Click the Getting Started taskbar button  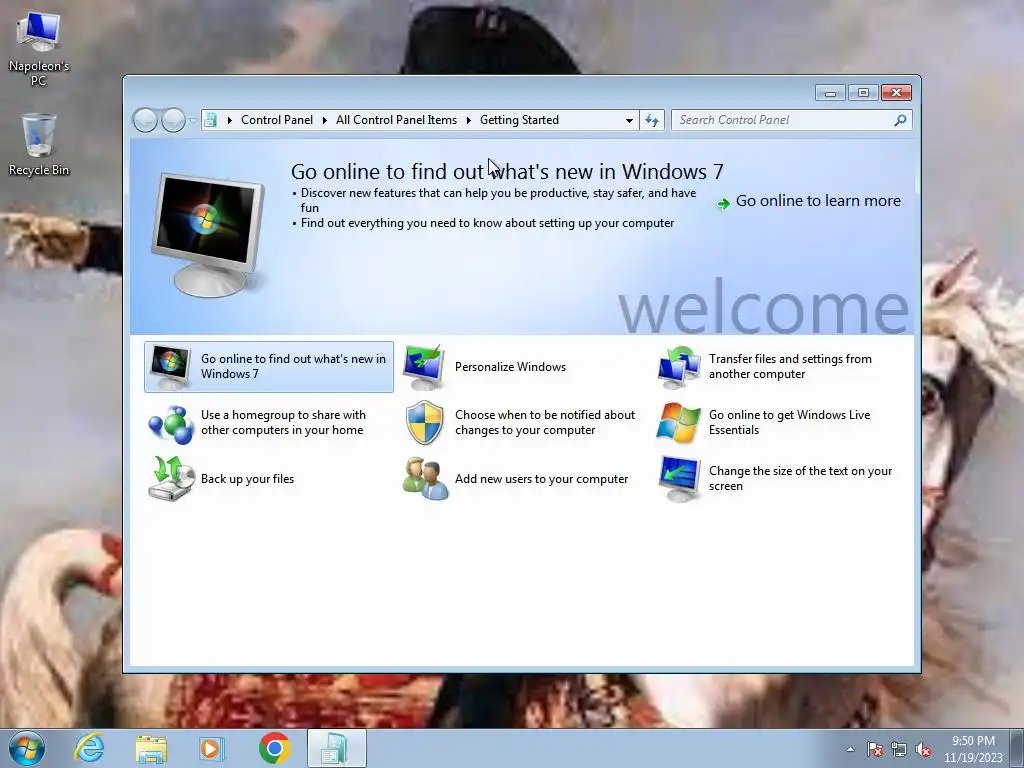336,748
